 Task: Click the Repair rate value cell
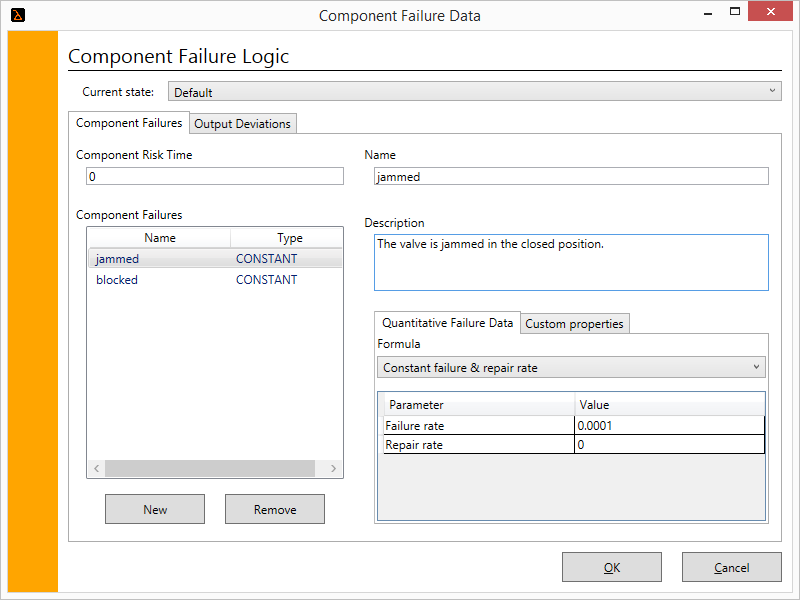pyautogui.click(x=669, y=444)
